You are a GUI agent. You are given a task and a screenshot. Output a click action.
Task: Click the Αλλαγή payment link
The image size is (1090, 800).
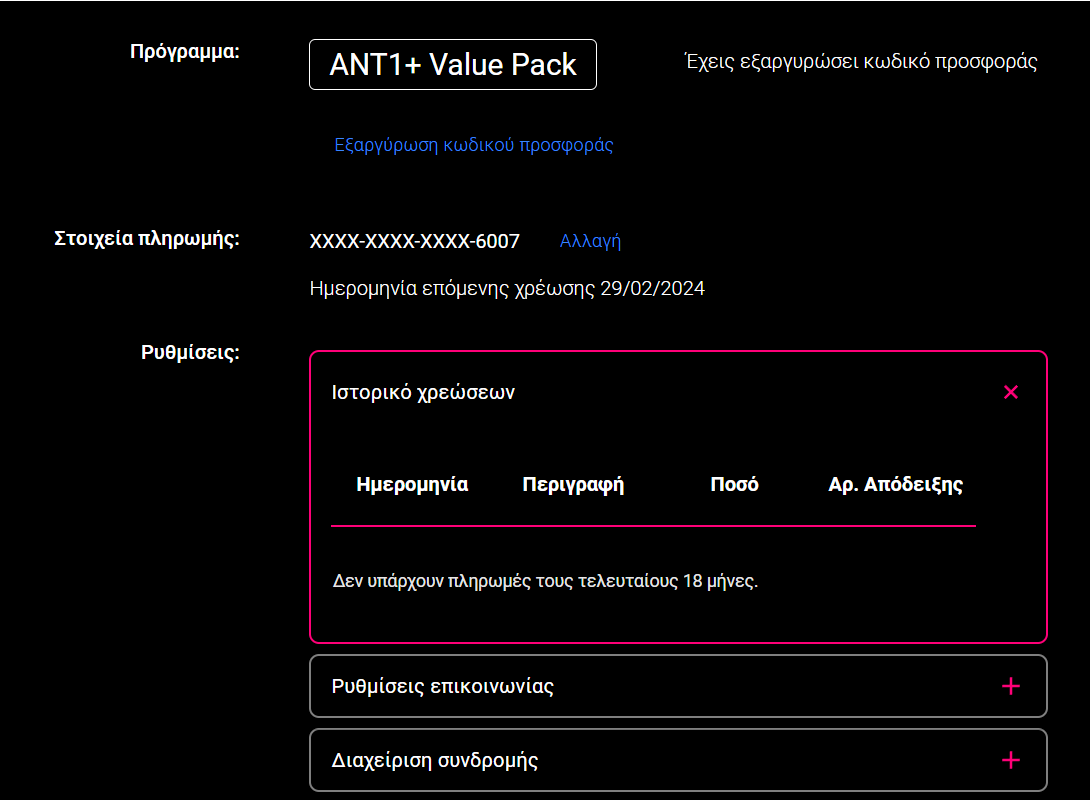(590, 241)
